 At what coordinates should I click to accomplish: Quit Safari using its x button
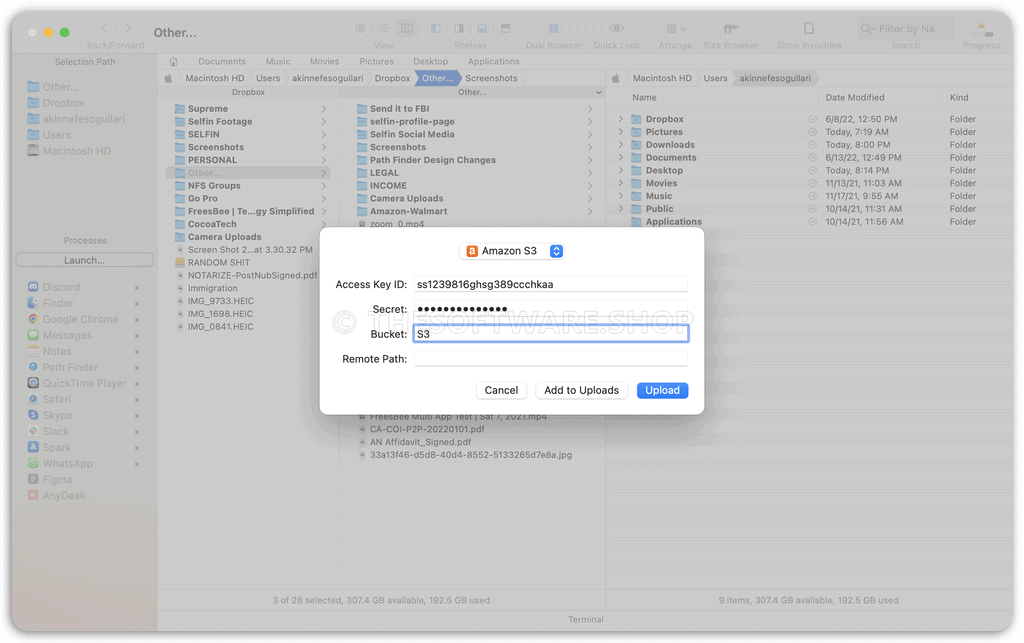coord(137,400)
